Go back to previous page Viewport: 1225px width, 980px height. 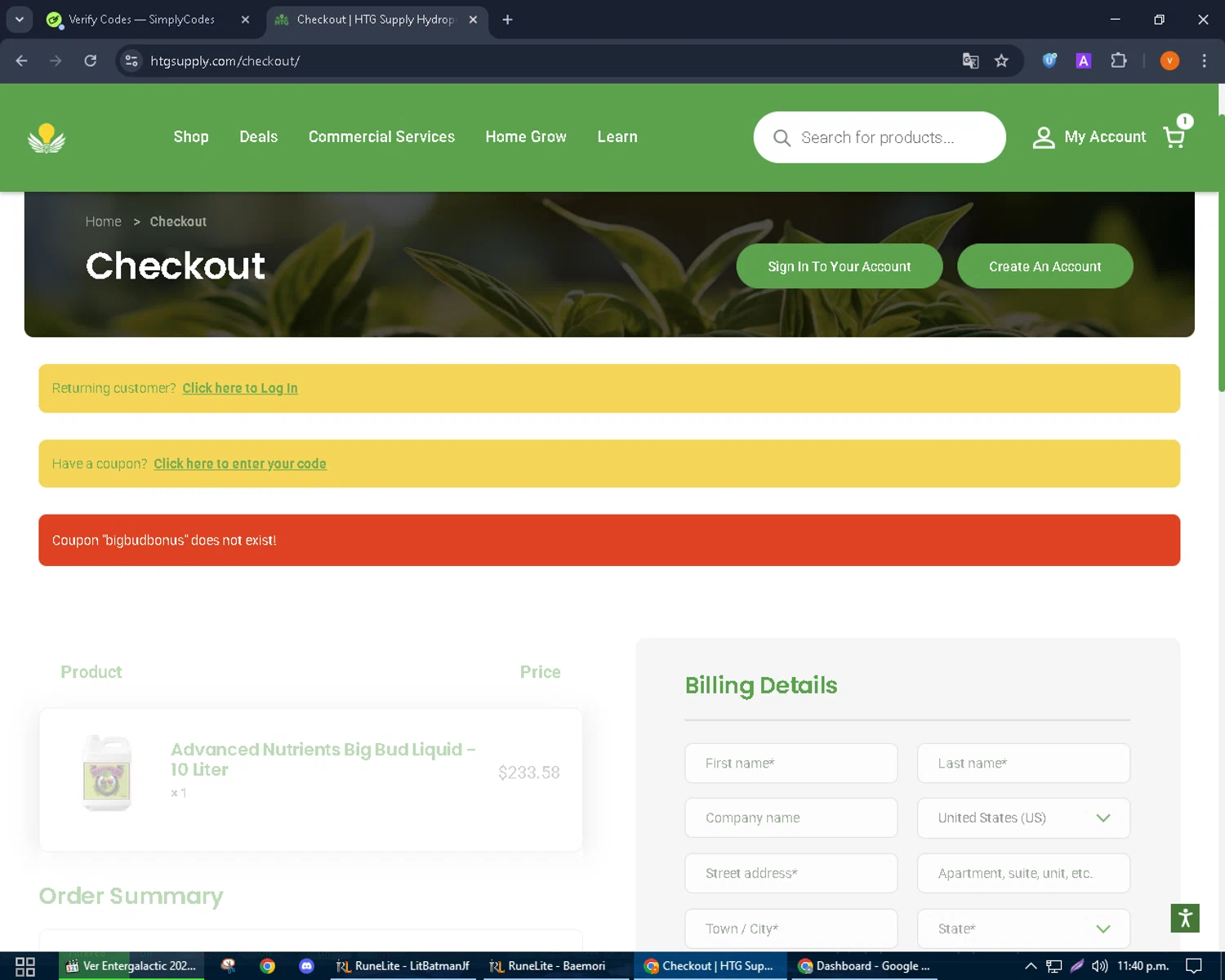pyautogui.click(x=22, y=60)
